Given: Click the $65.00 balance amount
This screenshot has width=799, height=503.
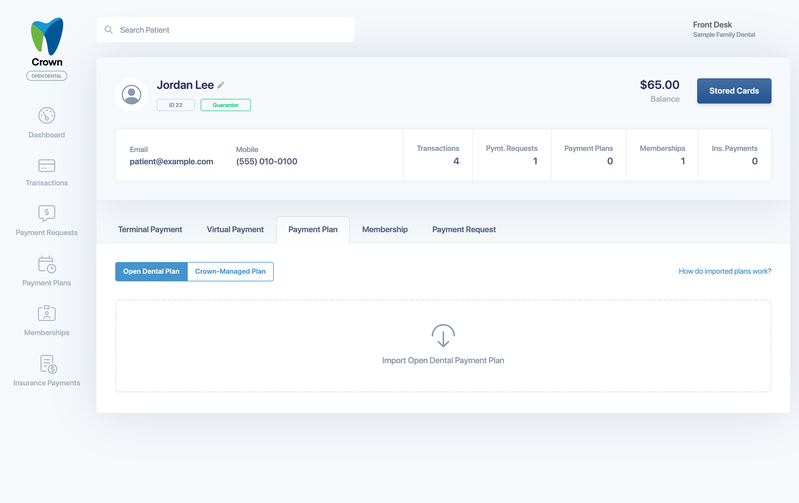Looking at the screenshot, I should pyautogui.click(x=659, y=85).
